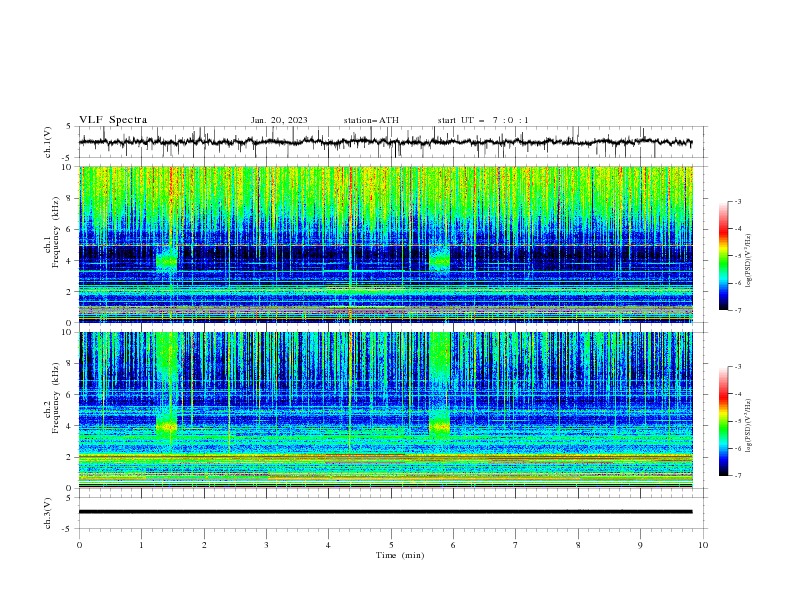Click the "ch.1(V)" waveform axis label
The width and height of the screenshot is (792, 612).
[48, 142]
